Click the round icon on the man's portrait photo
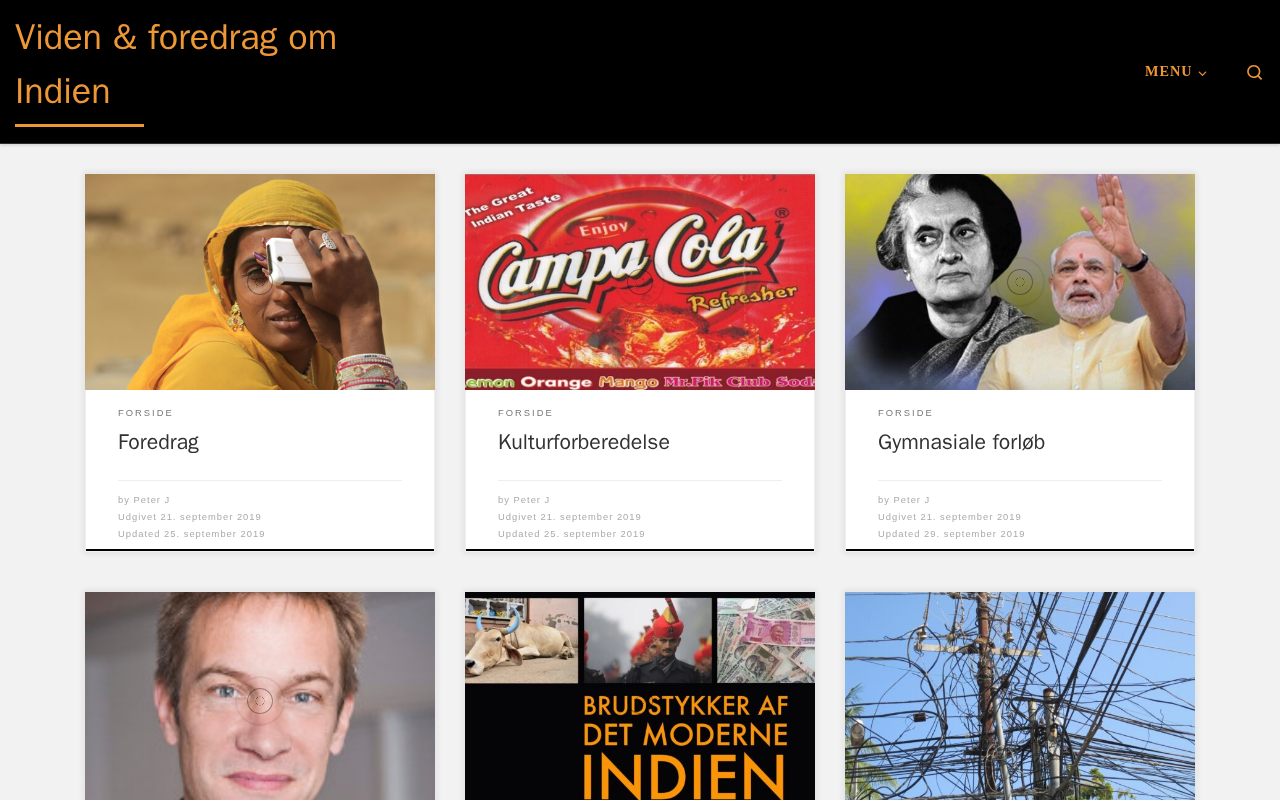1280x800 pixels. click(260, 701)
